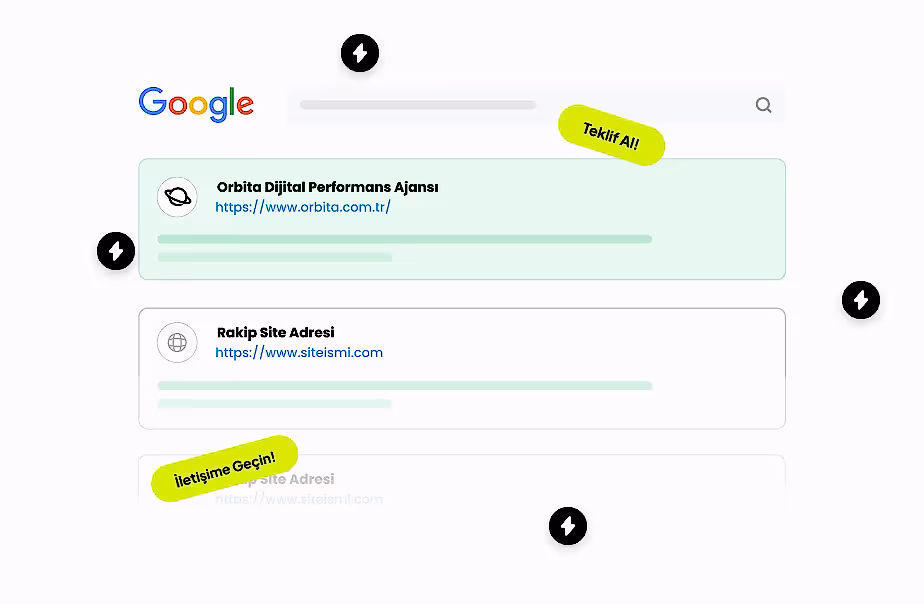Image resolution: width=924 pixels, height=604 pixels.
Task: Select the lightning badge right of the Rakip card
Action: pyautogui.click(x=860, y=299)
